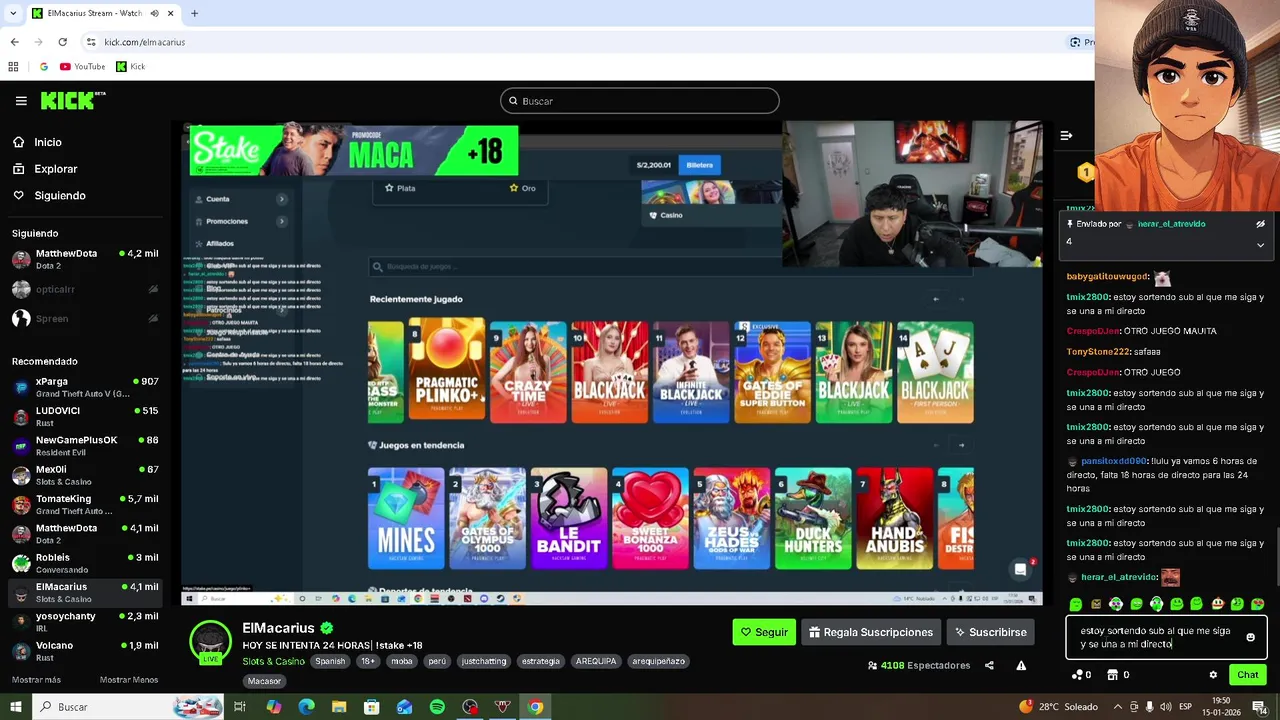The height and width of the screenshot is (720, 1280).
Task: Click the AREQUIPA tag
Action: 596,661
